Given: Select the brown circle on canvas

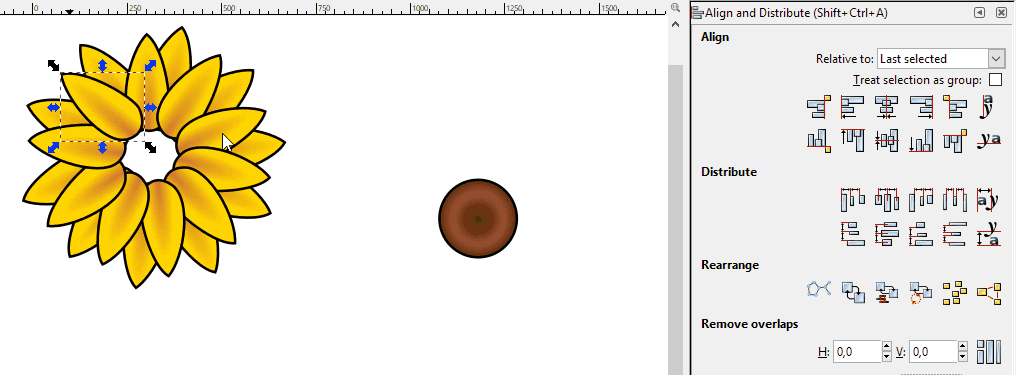Looking at the screenshot, I should click(x=478, y=219).
